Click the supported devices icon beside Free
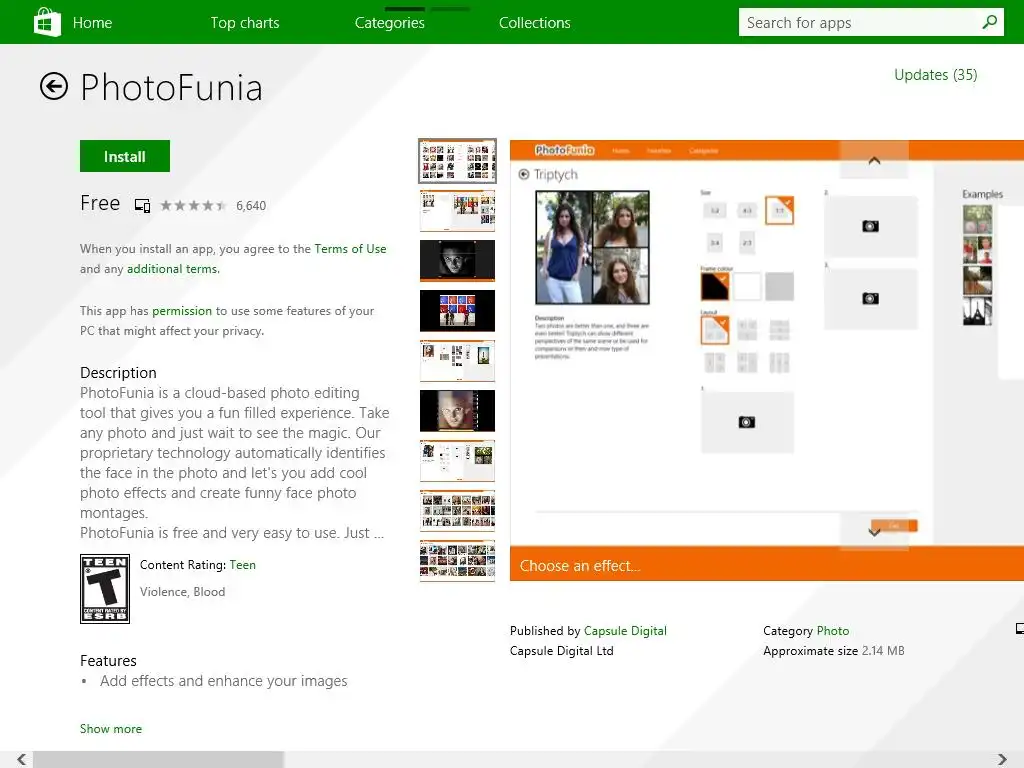This screenshot has height=768, width=1024. (142, 205)
